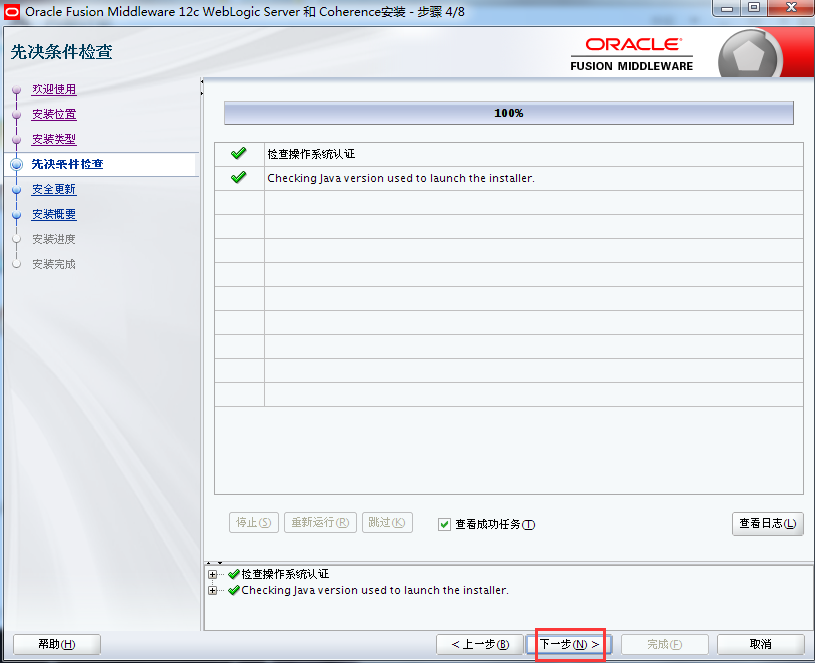This screenshot has height=663, width=815.
Task: Jump to the 安全更新 step
Action: tap(54, 189)
